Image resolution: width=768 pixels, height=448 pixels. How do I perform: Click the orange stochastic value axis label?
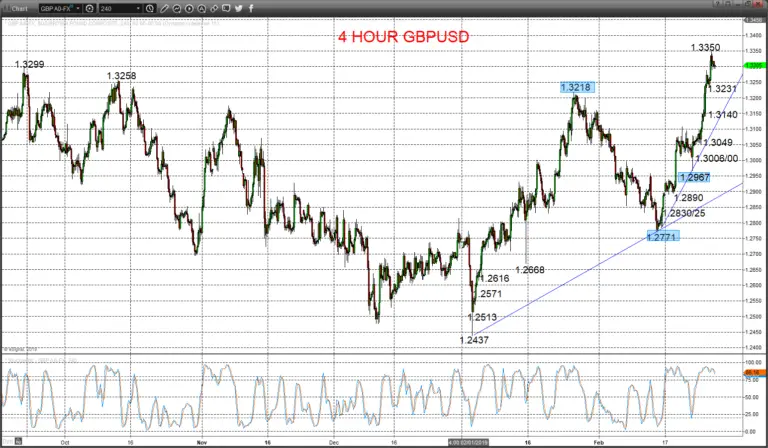pos(754,373)
